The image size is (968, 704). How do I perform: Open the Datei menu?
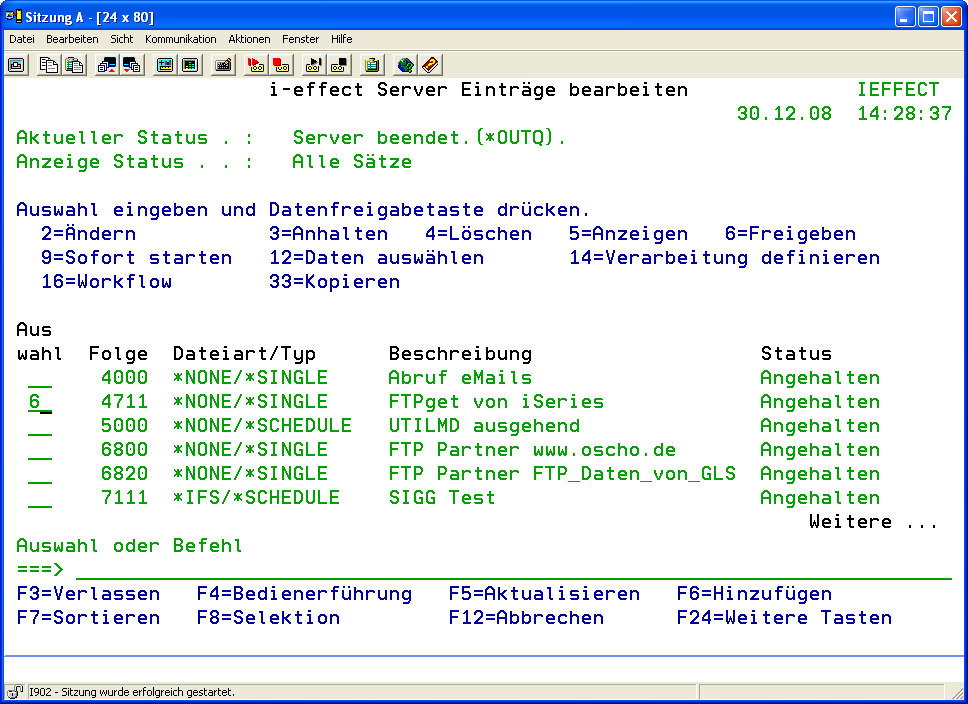point(22,39)
